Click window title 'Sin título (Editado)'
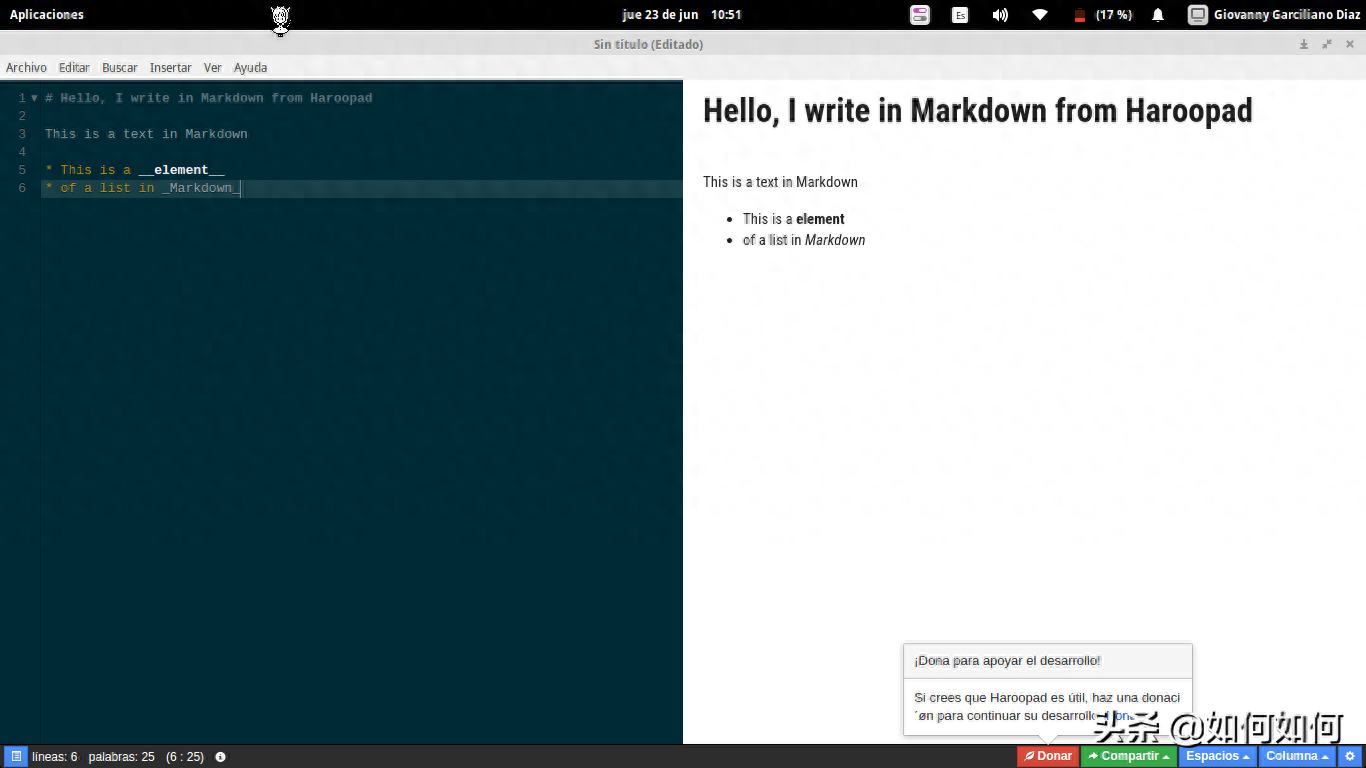 (648, 44)
